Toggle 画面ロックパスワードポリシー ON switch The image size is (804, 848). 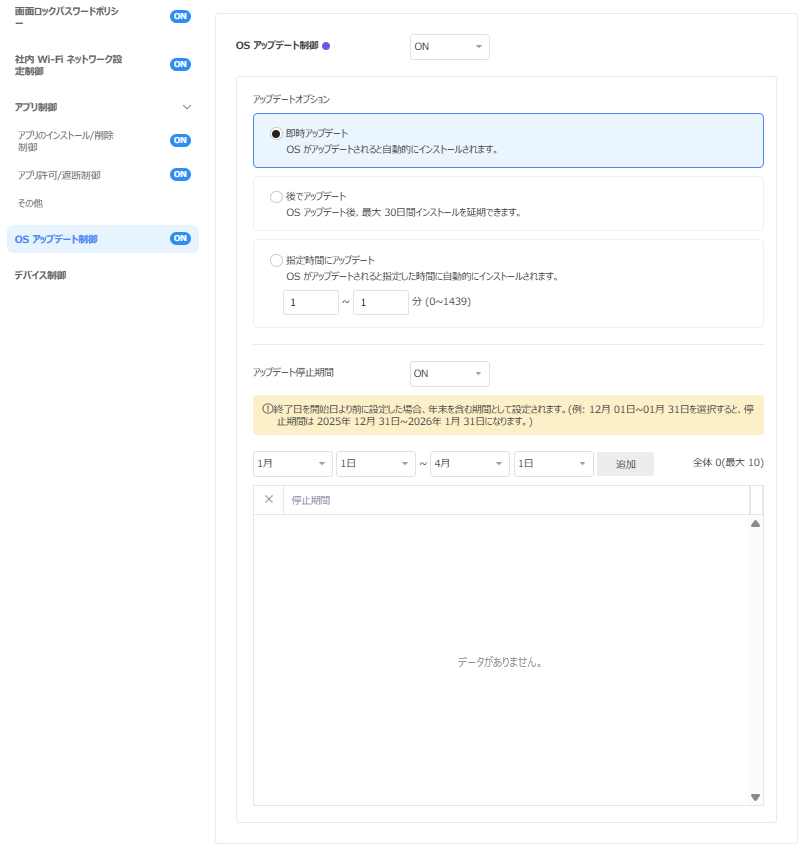[180, 16]
